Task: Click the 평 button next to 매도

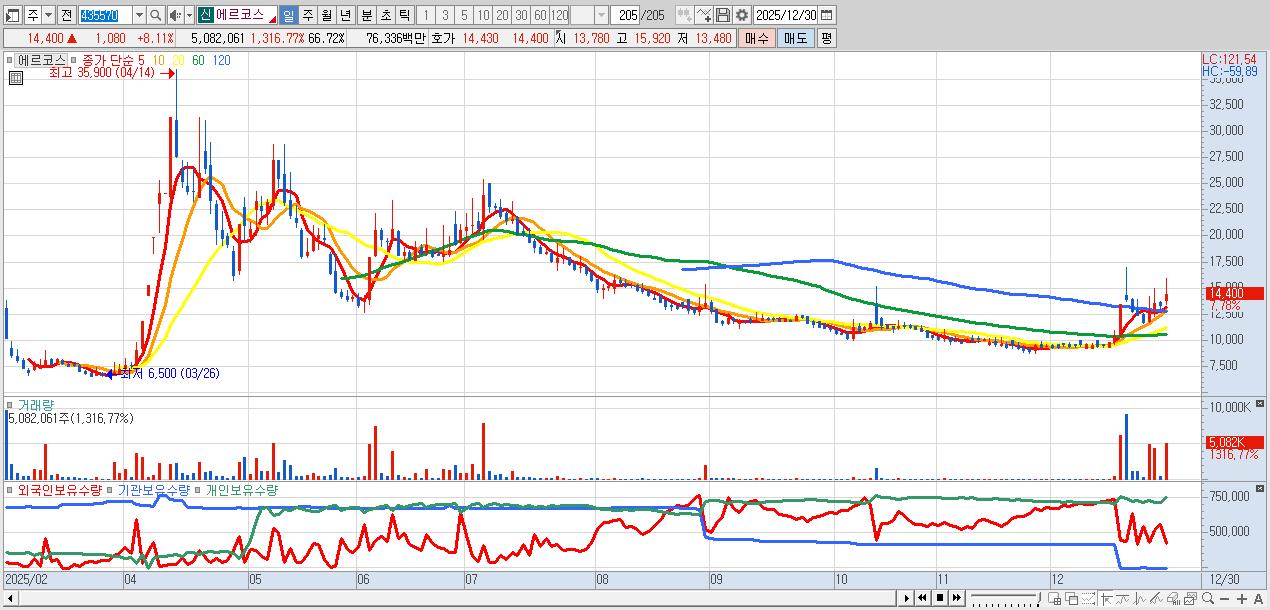Action: point(826,38)
